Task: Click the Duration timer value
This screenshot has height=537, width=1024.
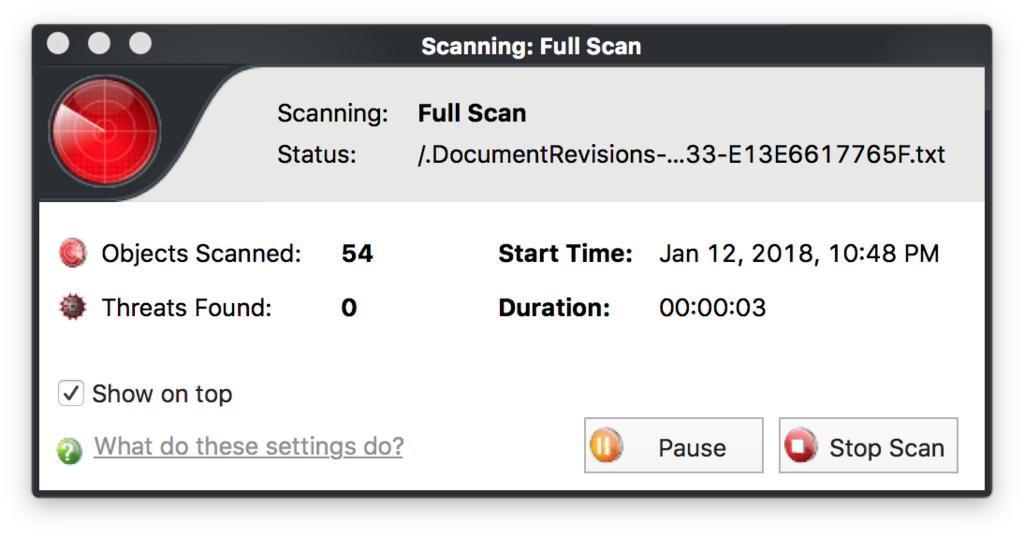Action: tap(712, 308)
